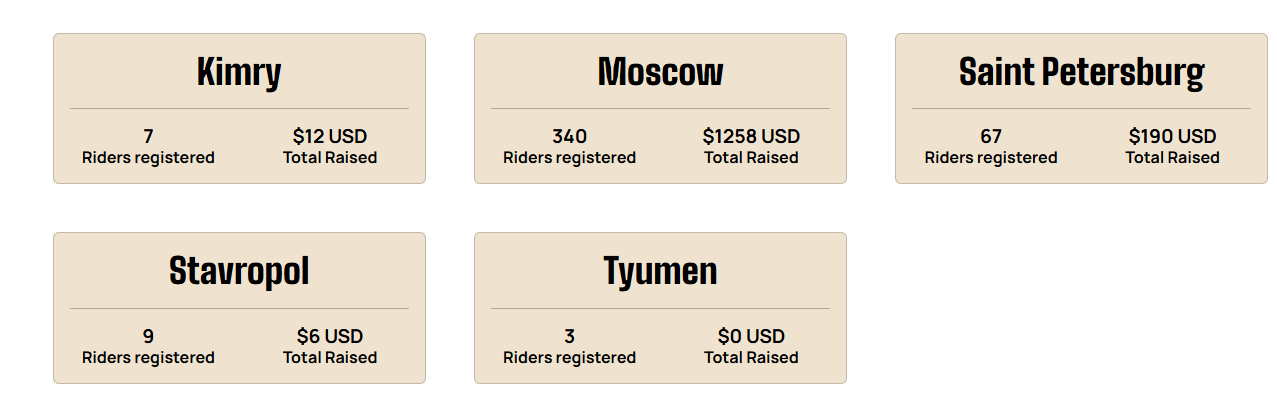Click the Total Raised label under Kimry

coord(330,158)
